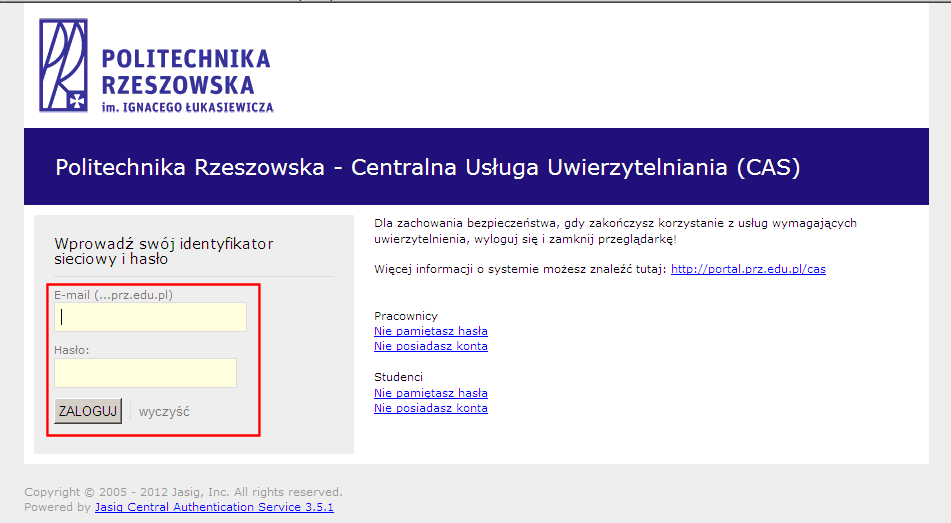Click the wyczyść clear link
This screenshot has width=951, height=523.
(164, 411)
